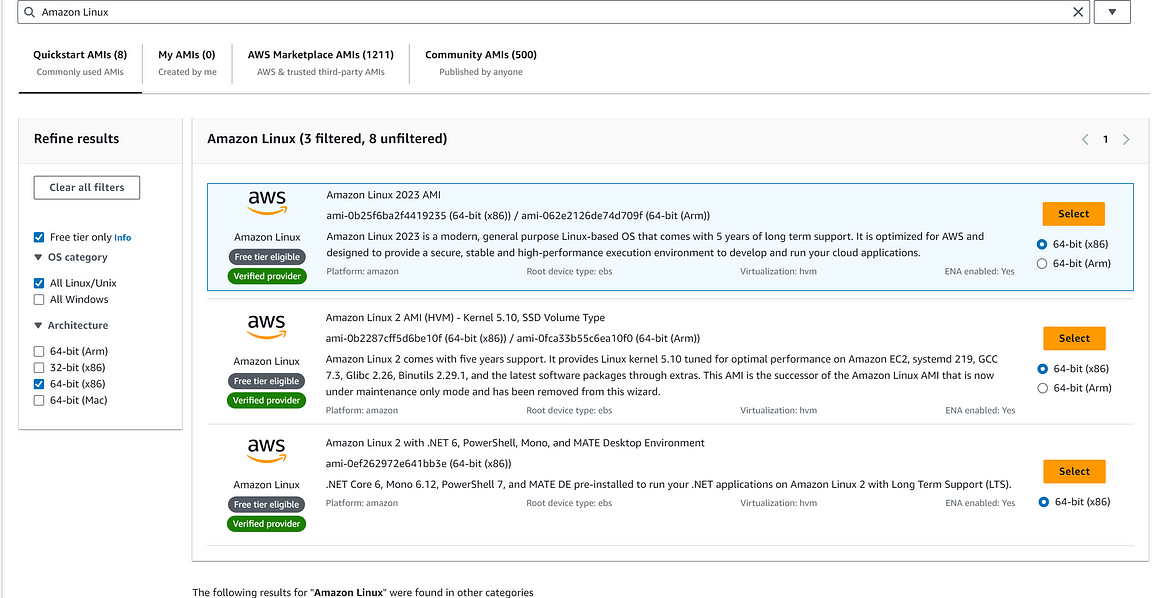Check 64-bit (Mac) architecture filter
This screenshot has height=598, width=1155.
39,401
